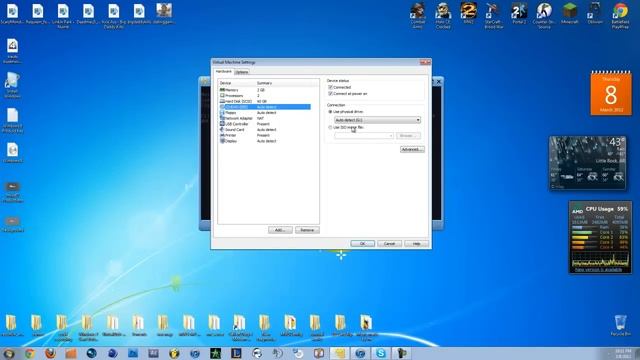
Task: Open Halo CE desktop shortcut
Action: [x=443, y=16]
